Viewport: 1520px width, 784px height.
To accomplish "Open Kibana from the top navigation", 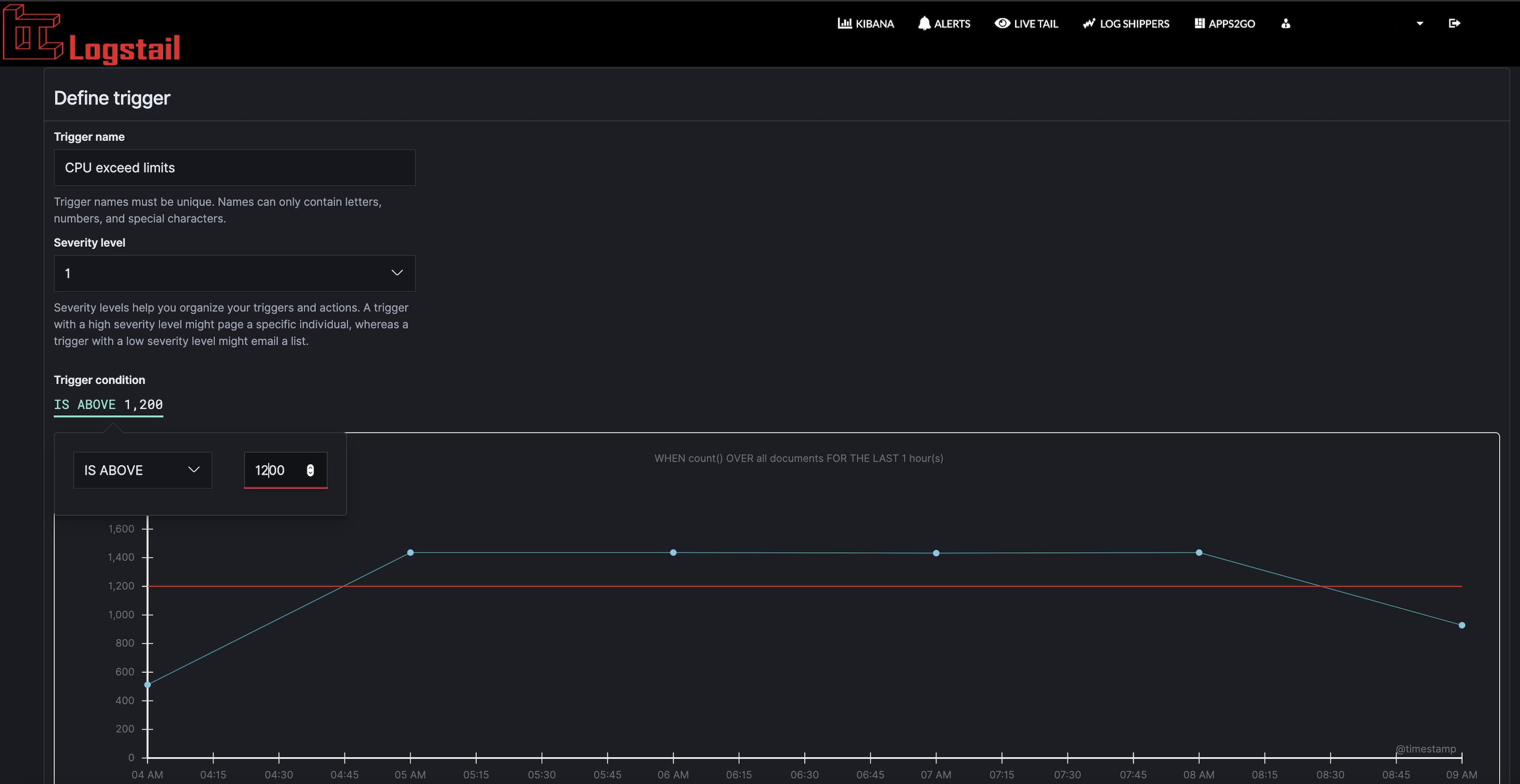I will coord(865,23).
